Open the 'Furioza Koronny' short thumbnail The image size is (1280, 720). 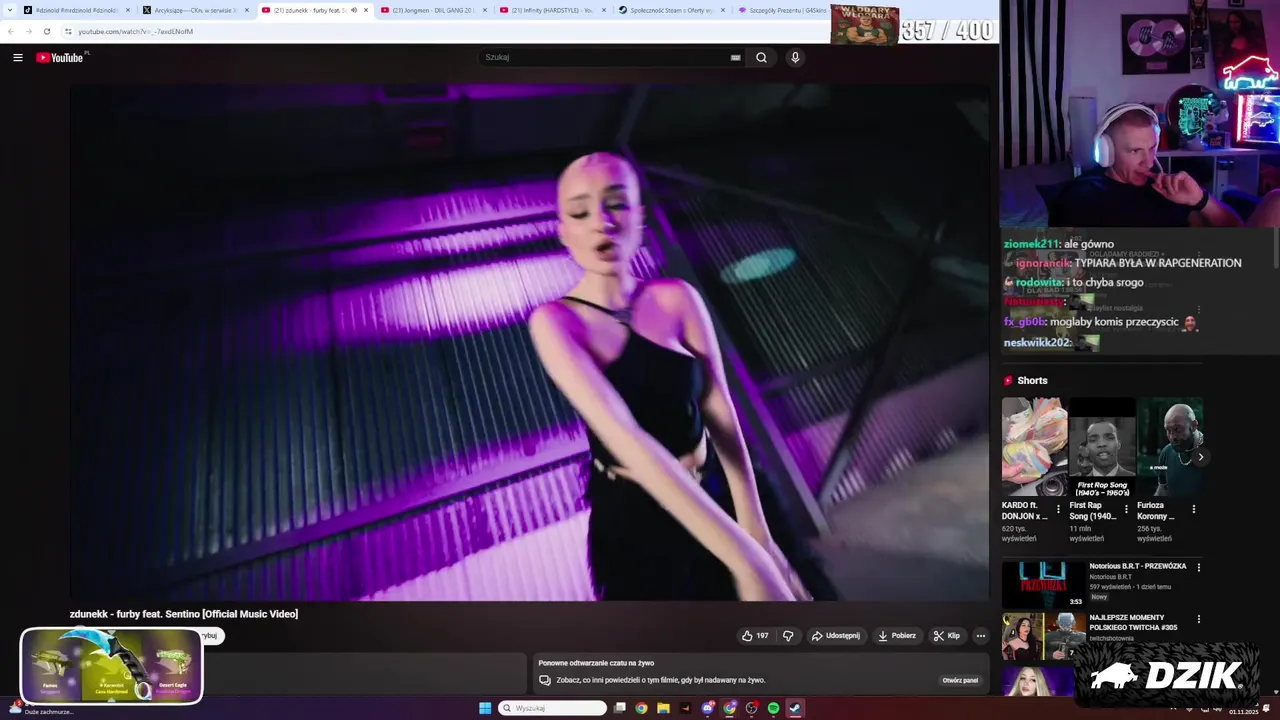1170,447
